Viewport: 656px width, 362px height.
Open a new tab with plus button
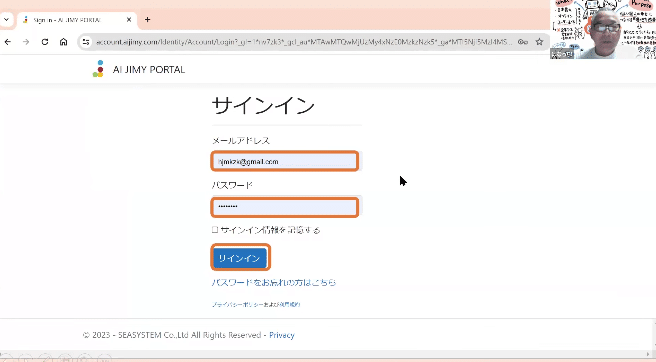pyautogui.click(x=147, y=20)
